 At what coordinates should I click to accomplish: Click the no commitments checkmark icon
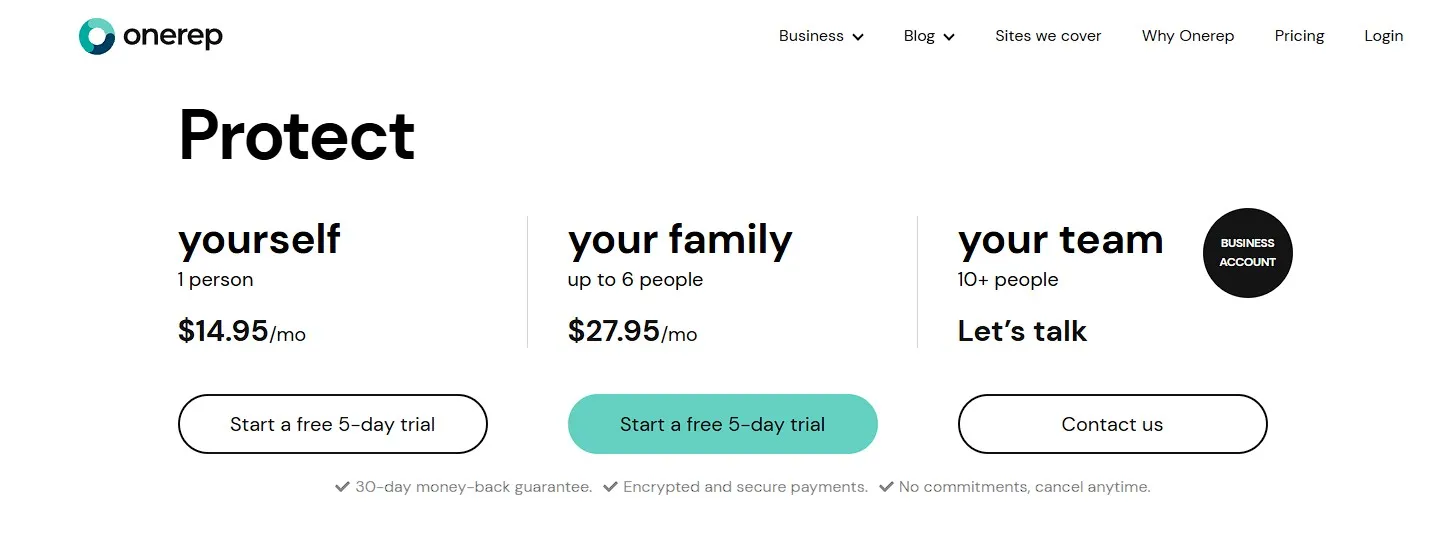[886, 488]
